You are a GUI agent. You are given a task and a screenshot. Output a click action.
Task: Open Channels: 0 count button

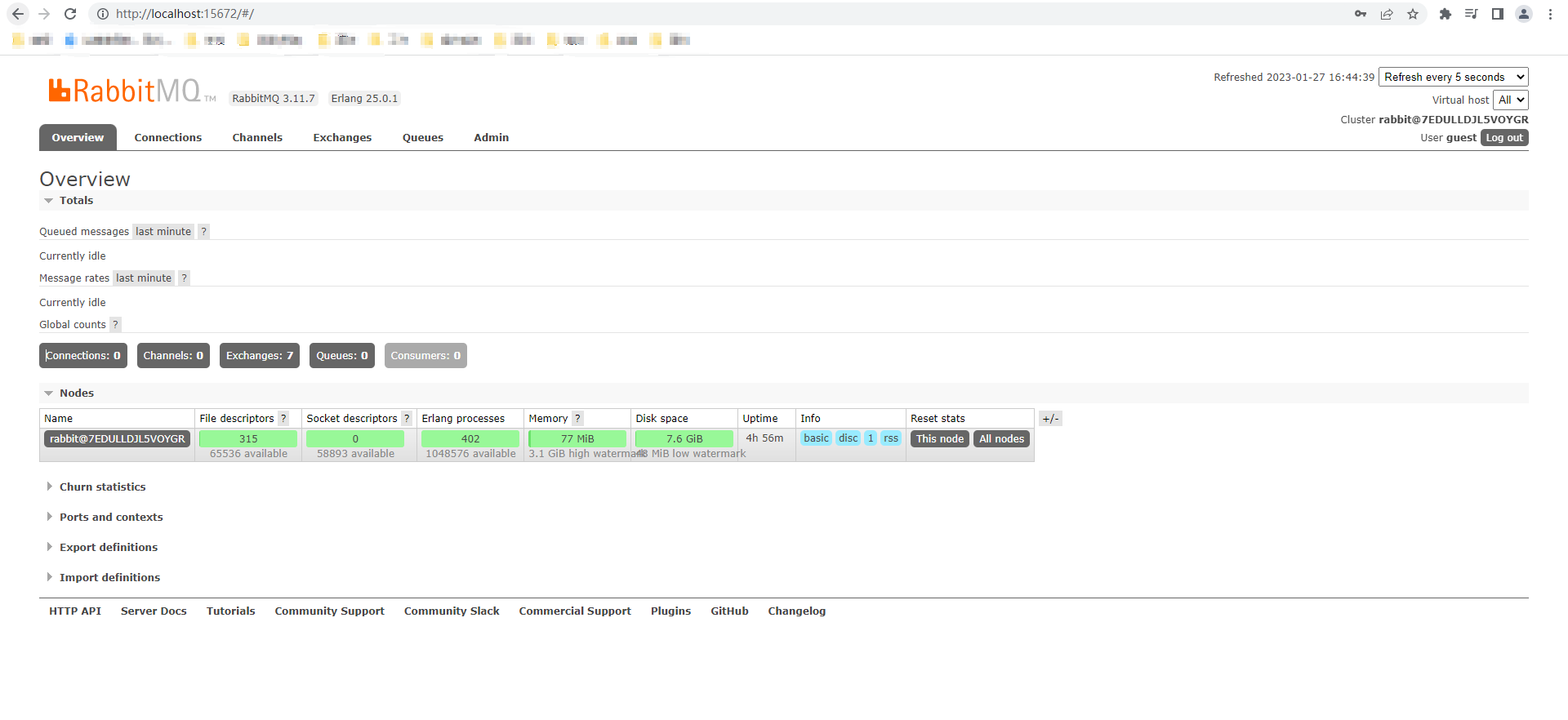pos(173,356)
